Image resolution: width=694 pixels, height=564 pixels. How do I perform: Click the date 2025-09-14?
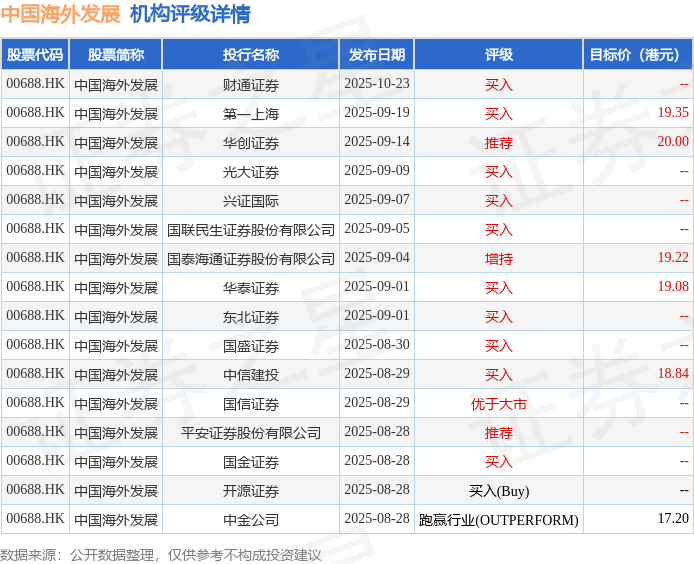tap(377, 142)
